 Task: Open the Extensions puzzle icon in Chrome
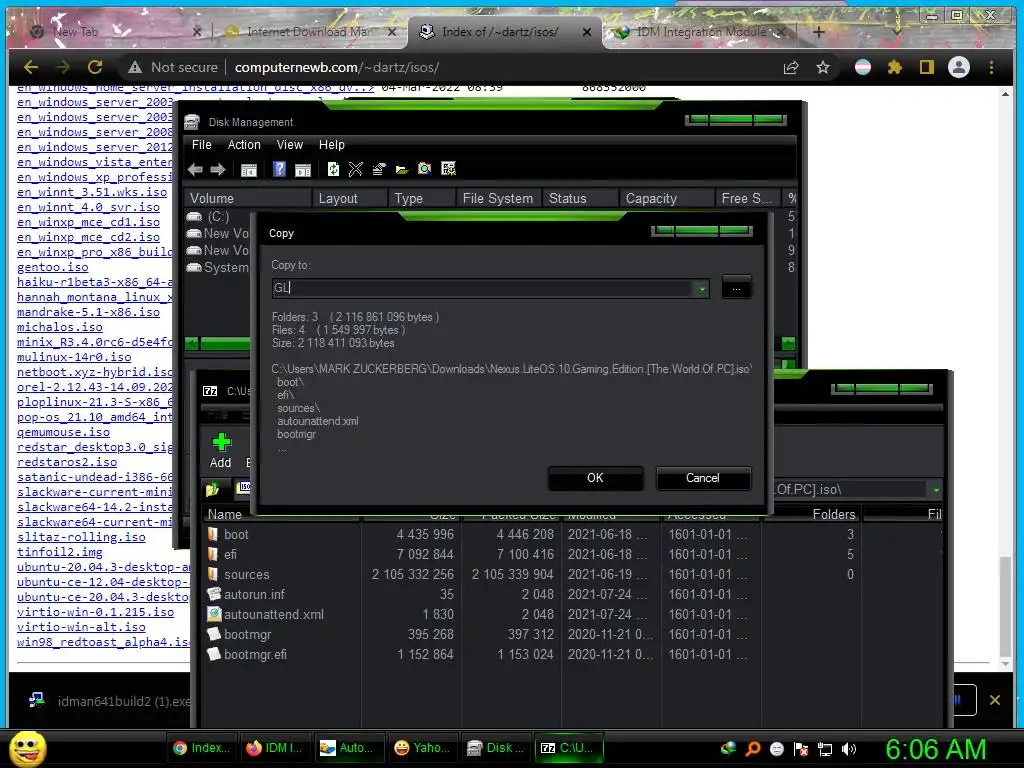895,67
